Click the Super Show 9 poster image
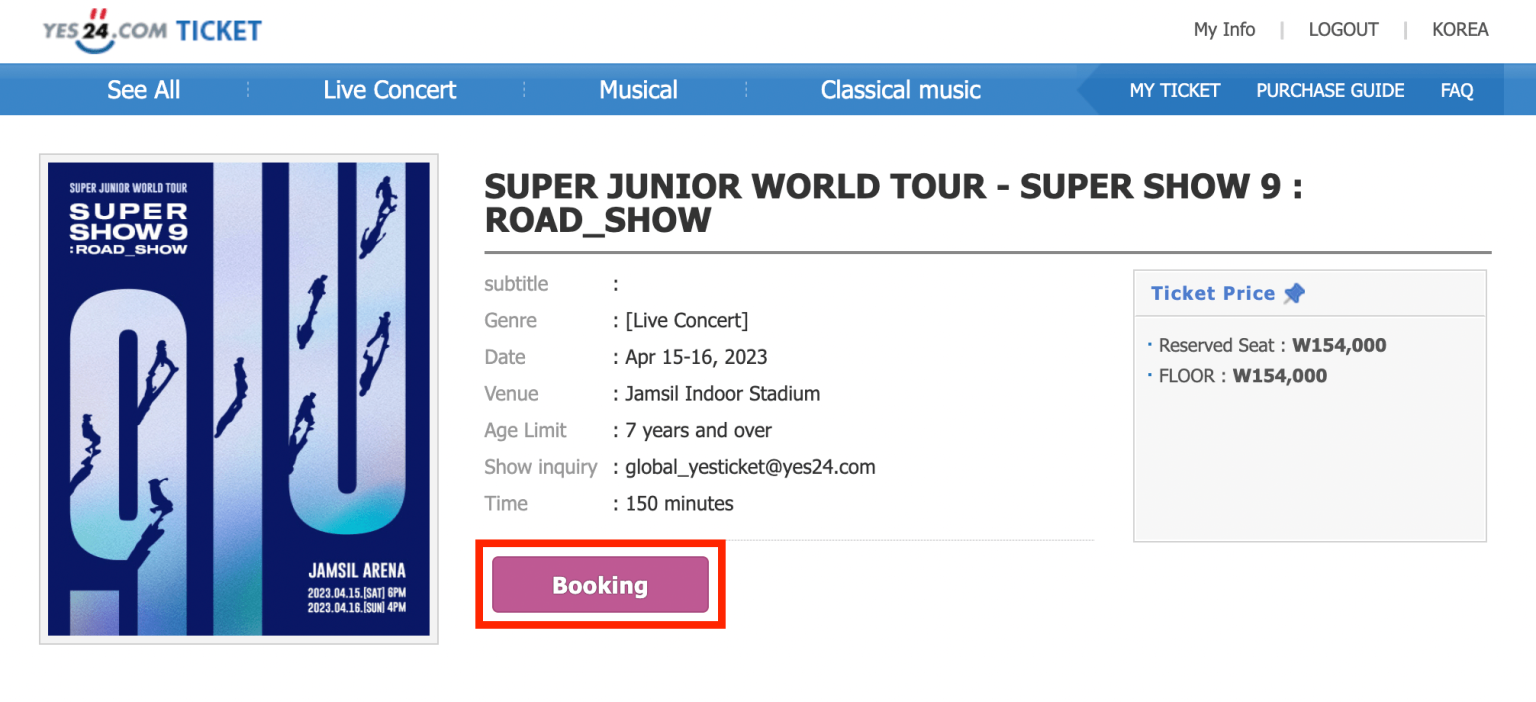 [239, 399]
